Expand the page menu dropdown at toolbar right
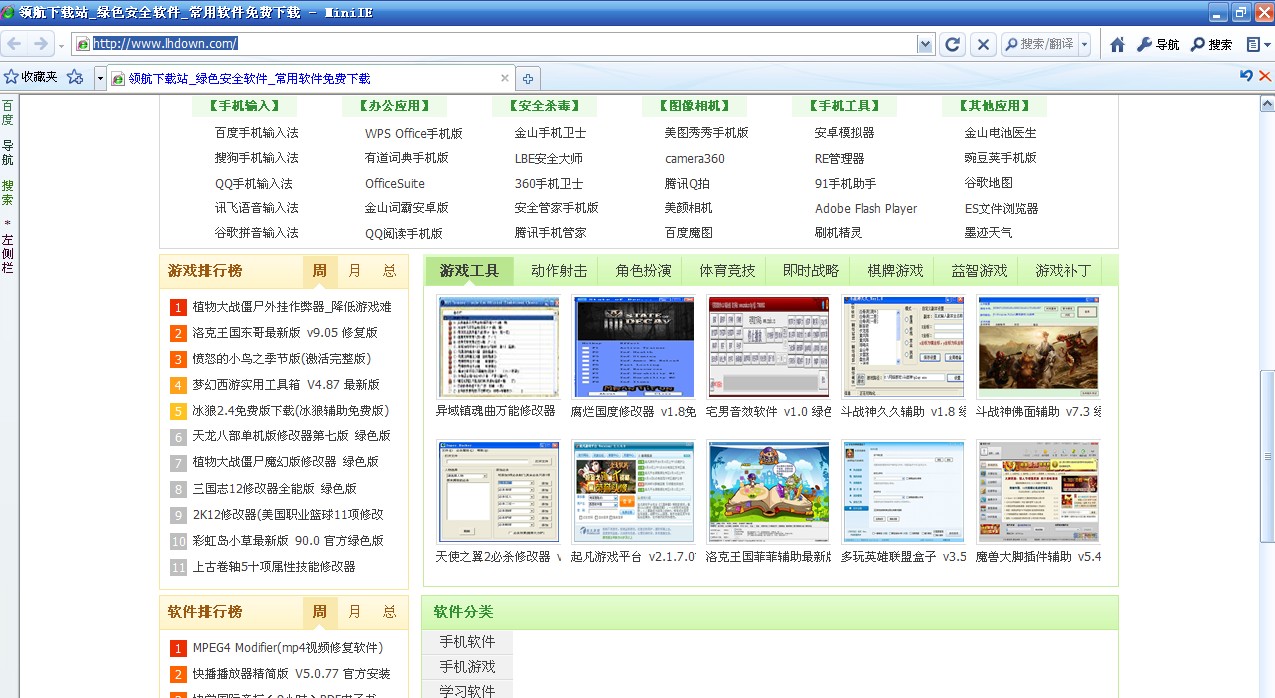 click(x=1256, y=44)
